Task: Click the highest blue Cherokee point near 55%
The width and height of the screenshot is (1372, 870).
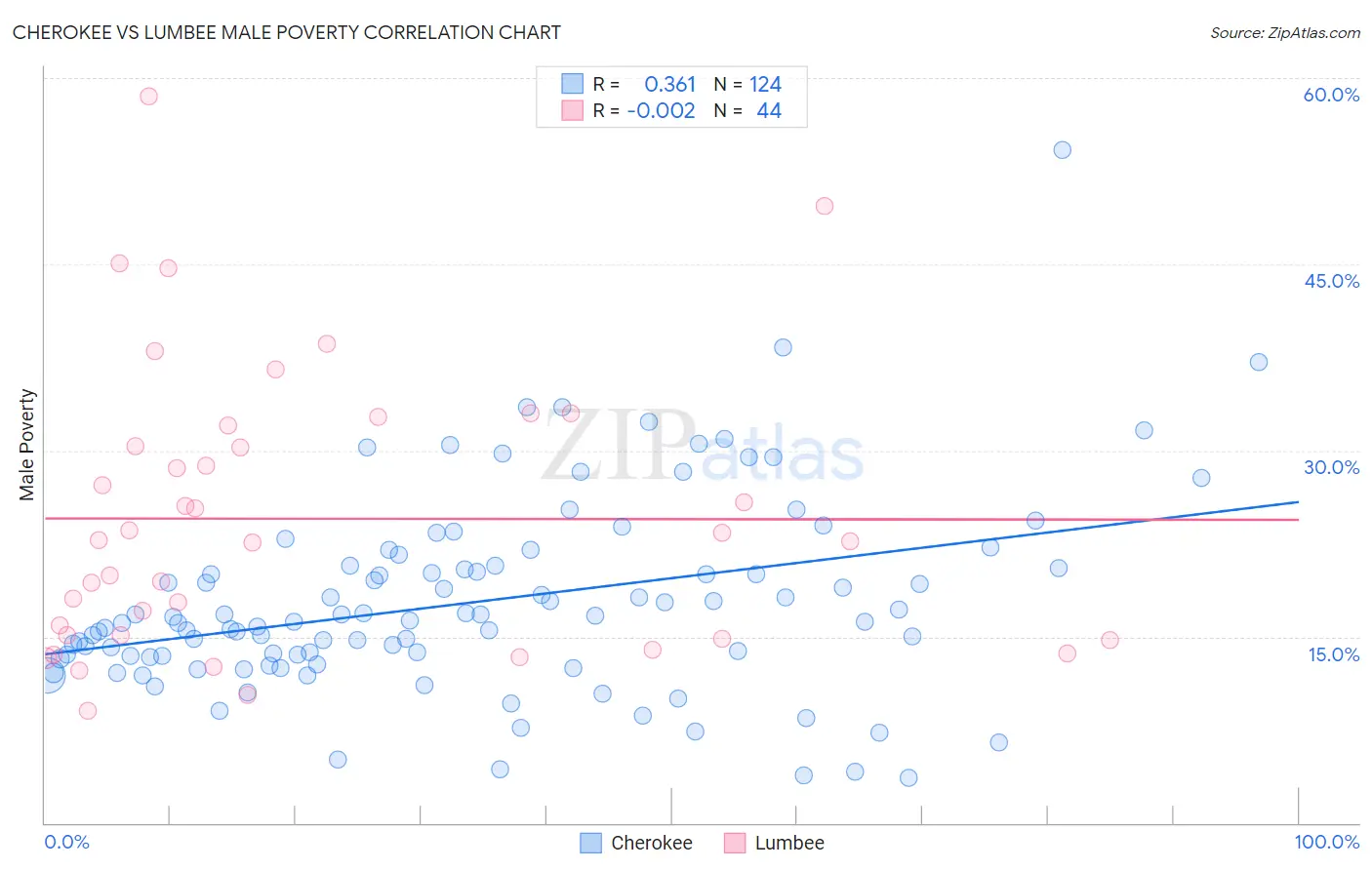Action: [x=1063, y=150]
